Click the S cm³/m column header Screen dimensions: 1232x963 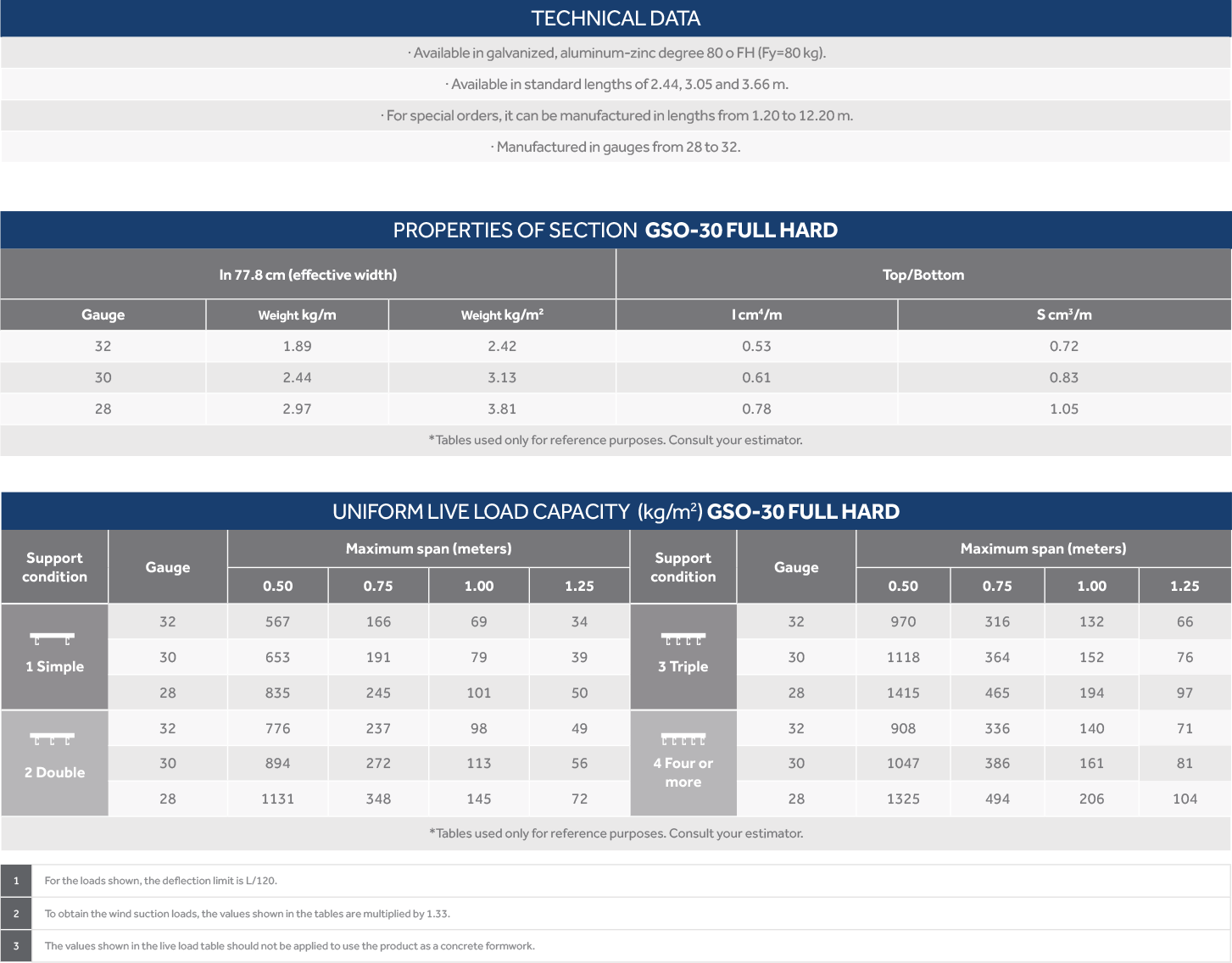click(1064, 315)
